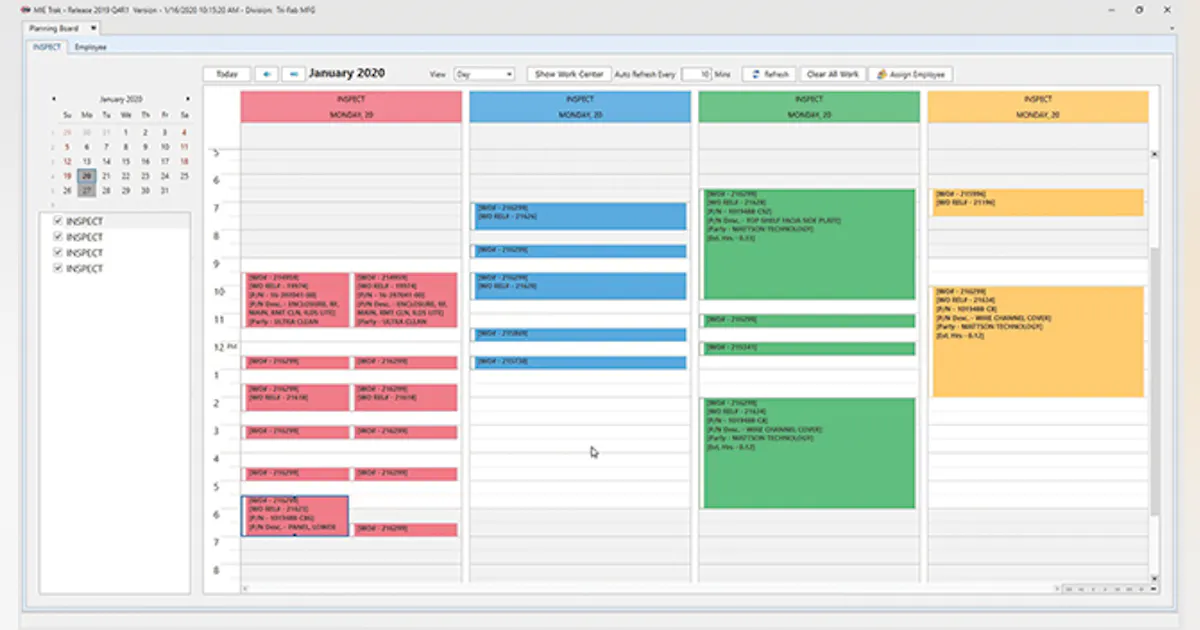Select red PANEL, LOWER appointment
The width and height of the screenshot is (1200, 630).
295,515
